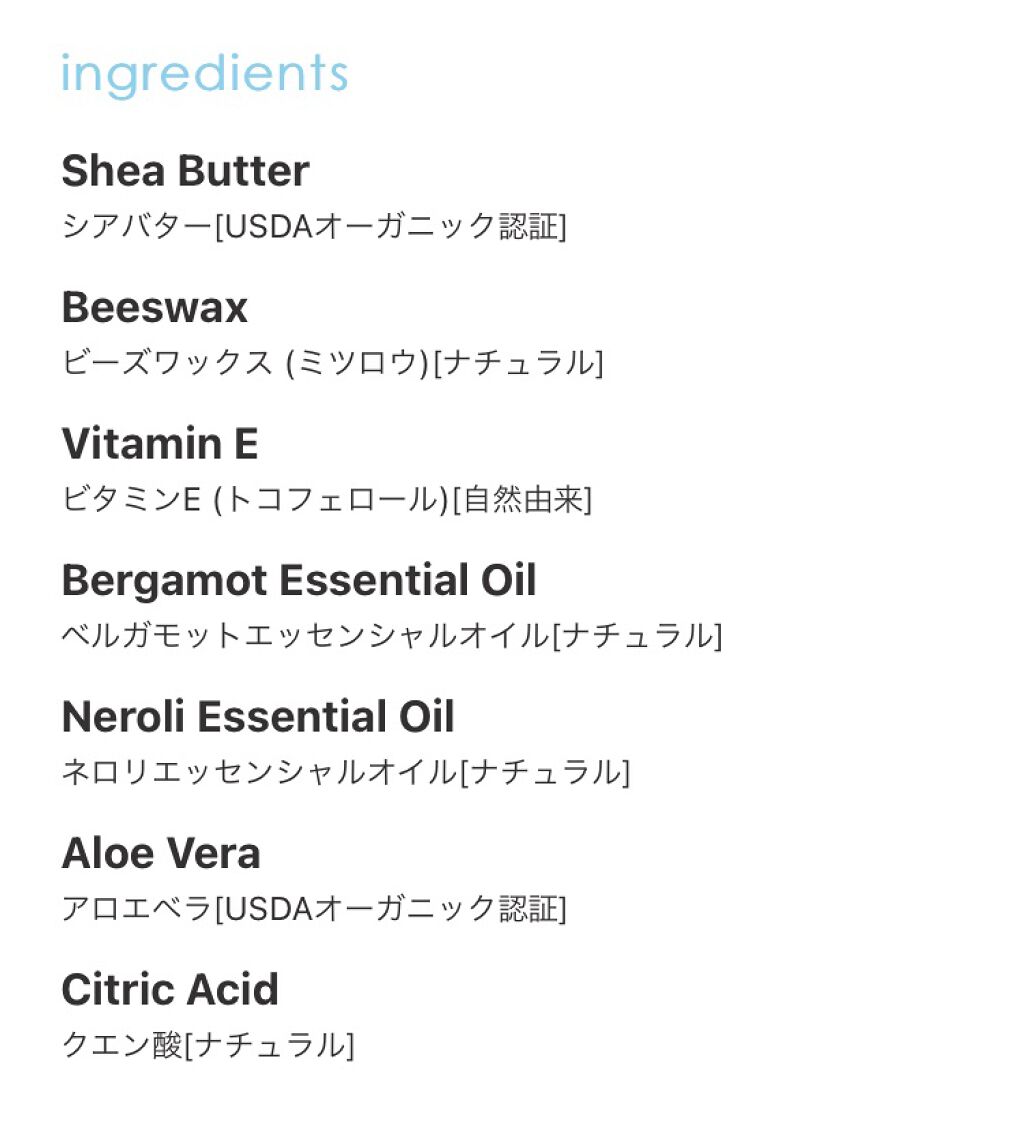Screen dimensions: 1024x1137
Task: Select the Shea Butter ingredient title
Action: pyautogui.click(x=185, y=171)
